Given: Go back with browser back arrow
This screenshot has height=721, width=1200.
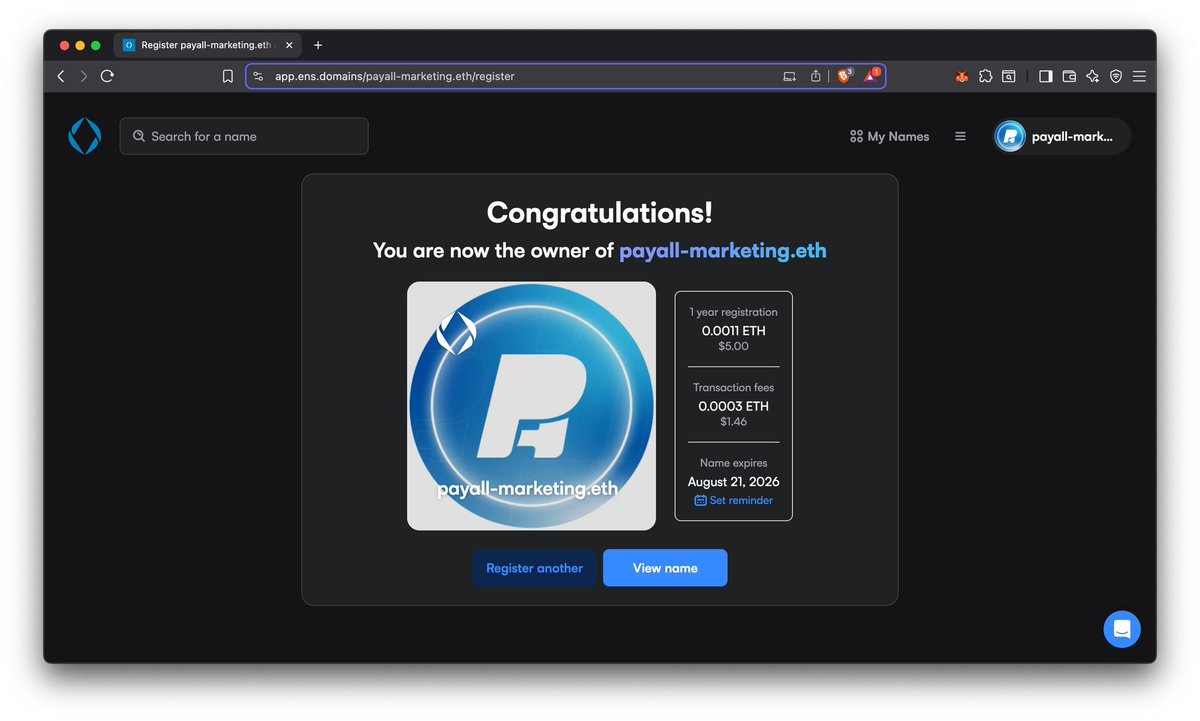Looking at the screenshot, I should pos(61,76).
